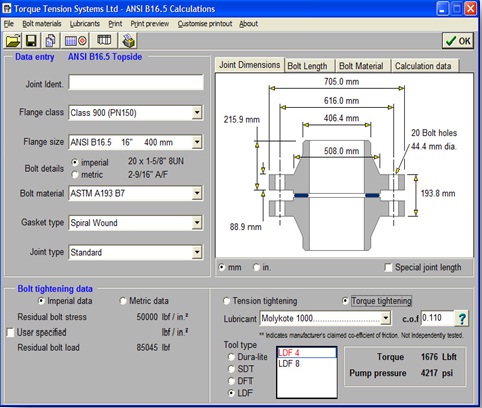Select LDF 8 in tool list

[x=289, y=364]
